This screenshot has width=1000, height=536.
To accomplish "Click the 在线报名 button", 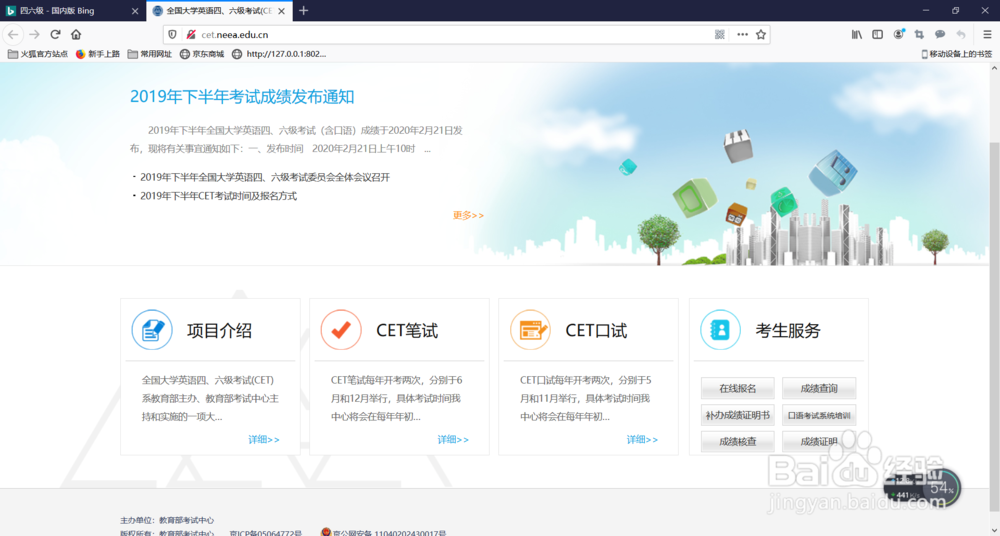I will 738,388.
